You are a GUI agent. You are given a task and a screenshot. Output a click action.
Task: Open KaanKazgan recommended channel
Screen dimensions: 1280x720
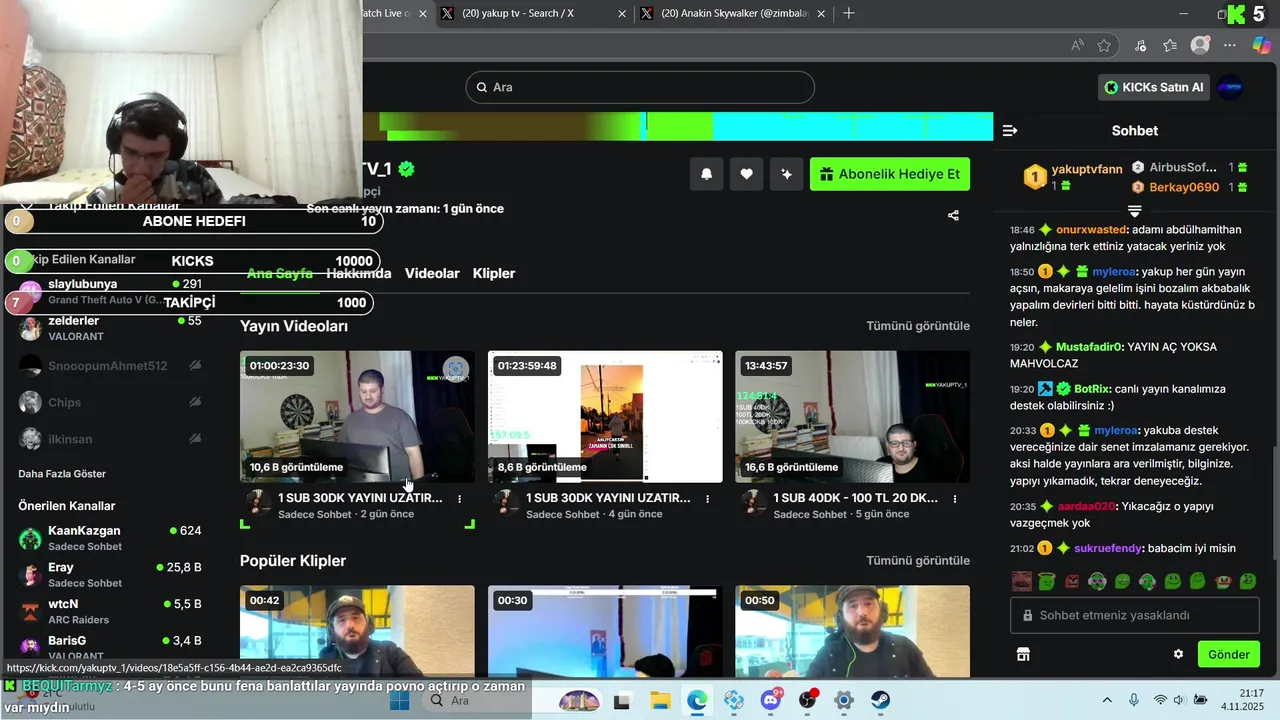[x=110, y=538]
